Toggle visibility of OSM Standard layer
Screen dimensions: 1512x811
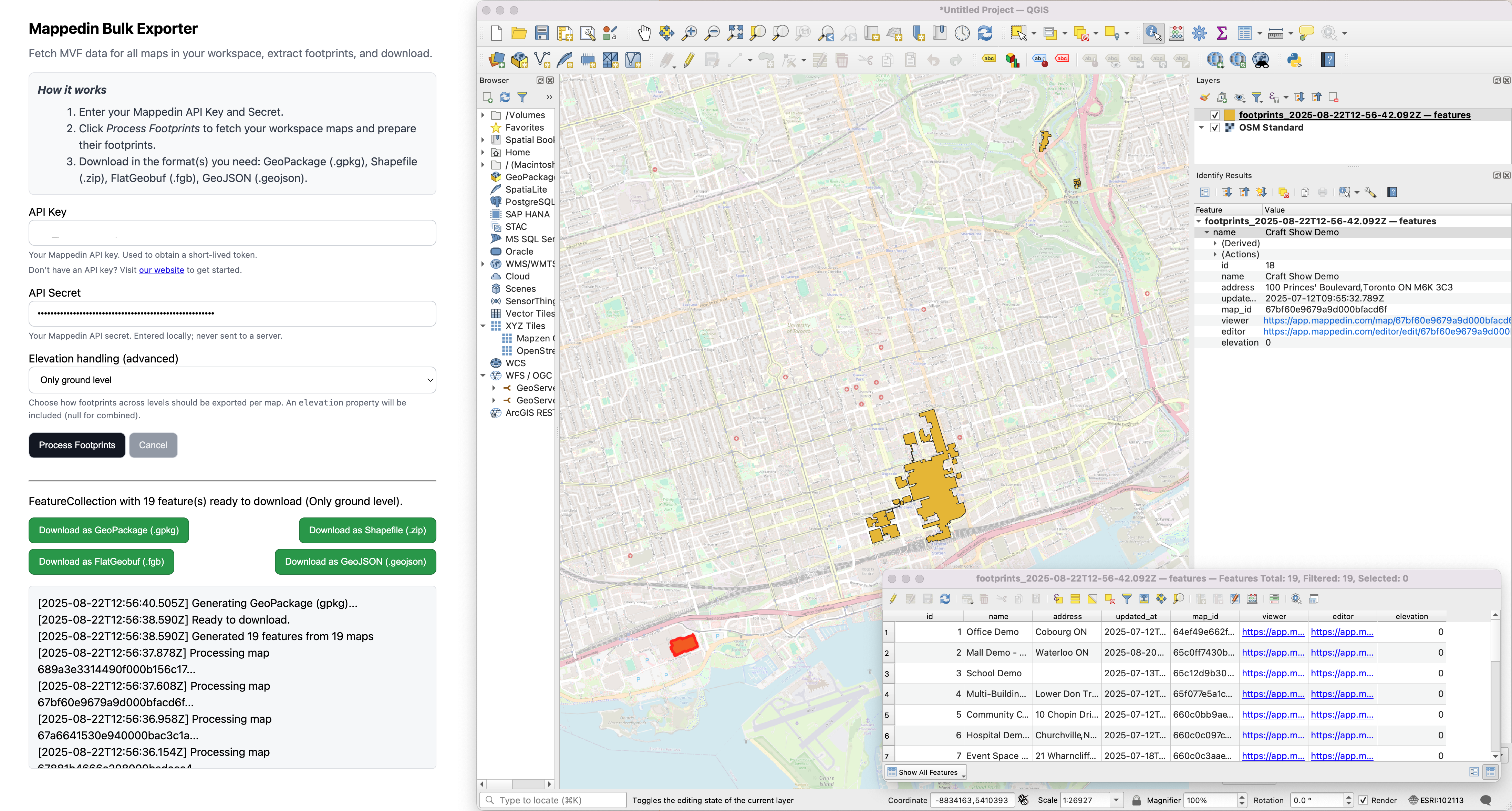(x=1215, y=127)
